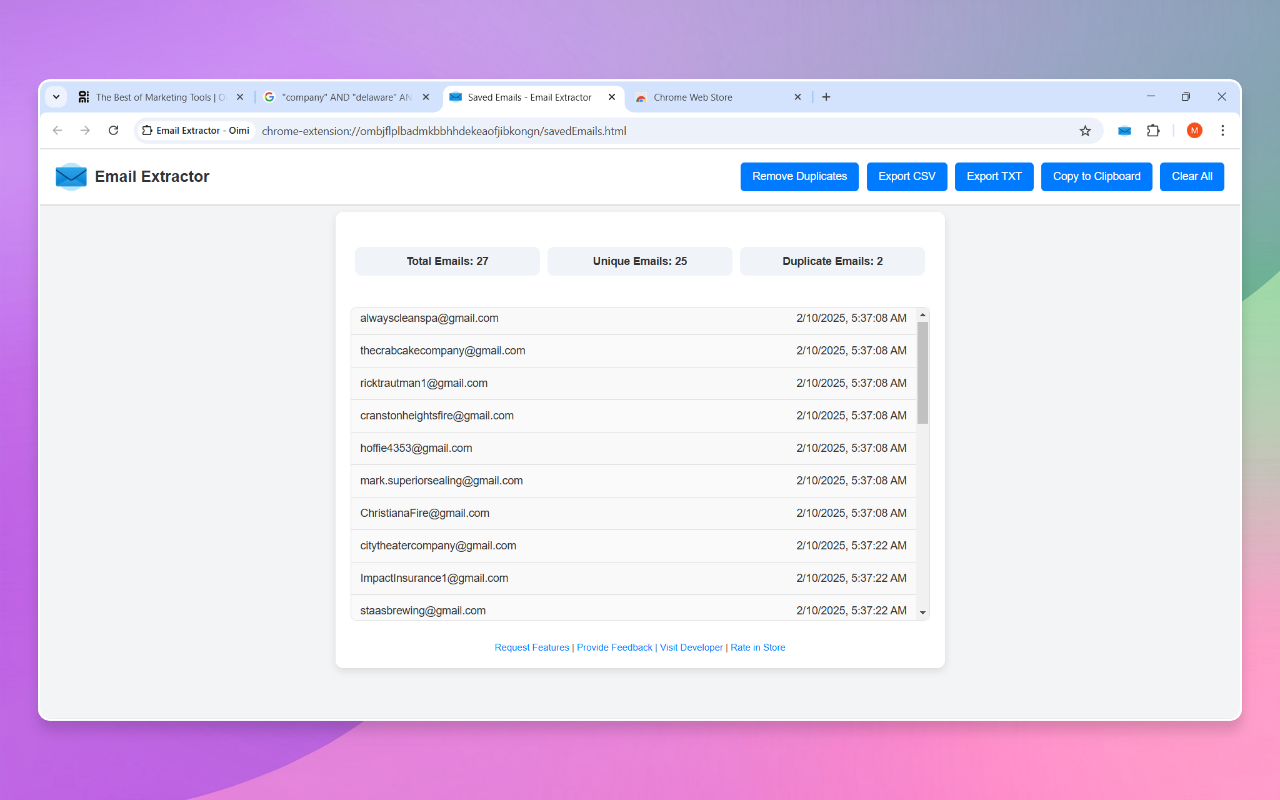Close the Chrome Web Store tab
Screen dimensions: 1280x800
coord(798,97)
